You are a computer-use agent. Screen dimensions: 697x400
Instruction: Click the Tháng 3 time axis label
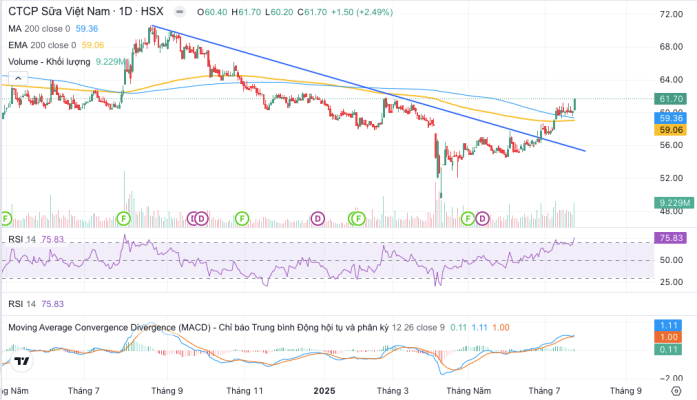coord(393,391)
